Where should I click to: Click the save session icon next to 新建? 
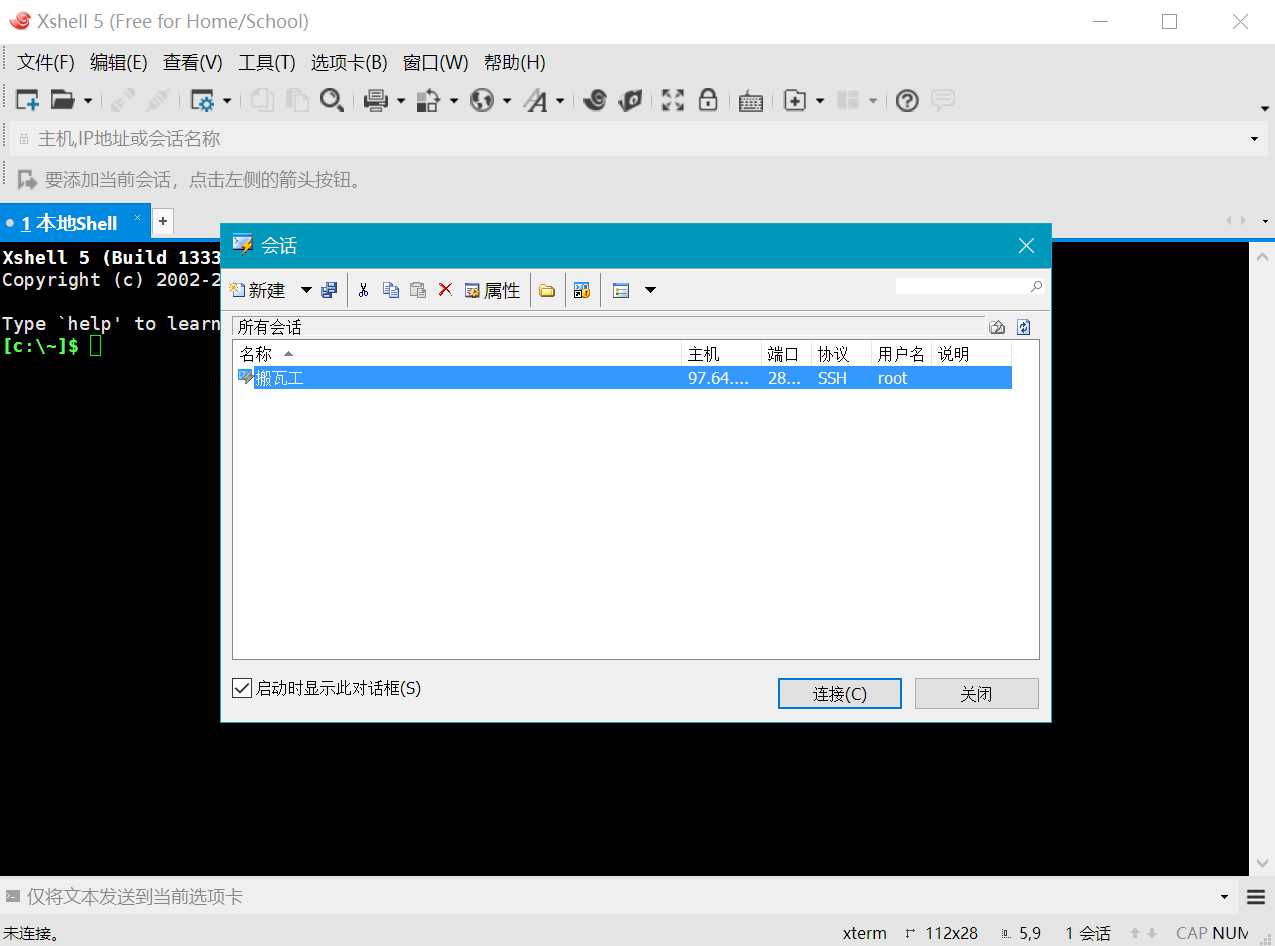(329, 290)
